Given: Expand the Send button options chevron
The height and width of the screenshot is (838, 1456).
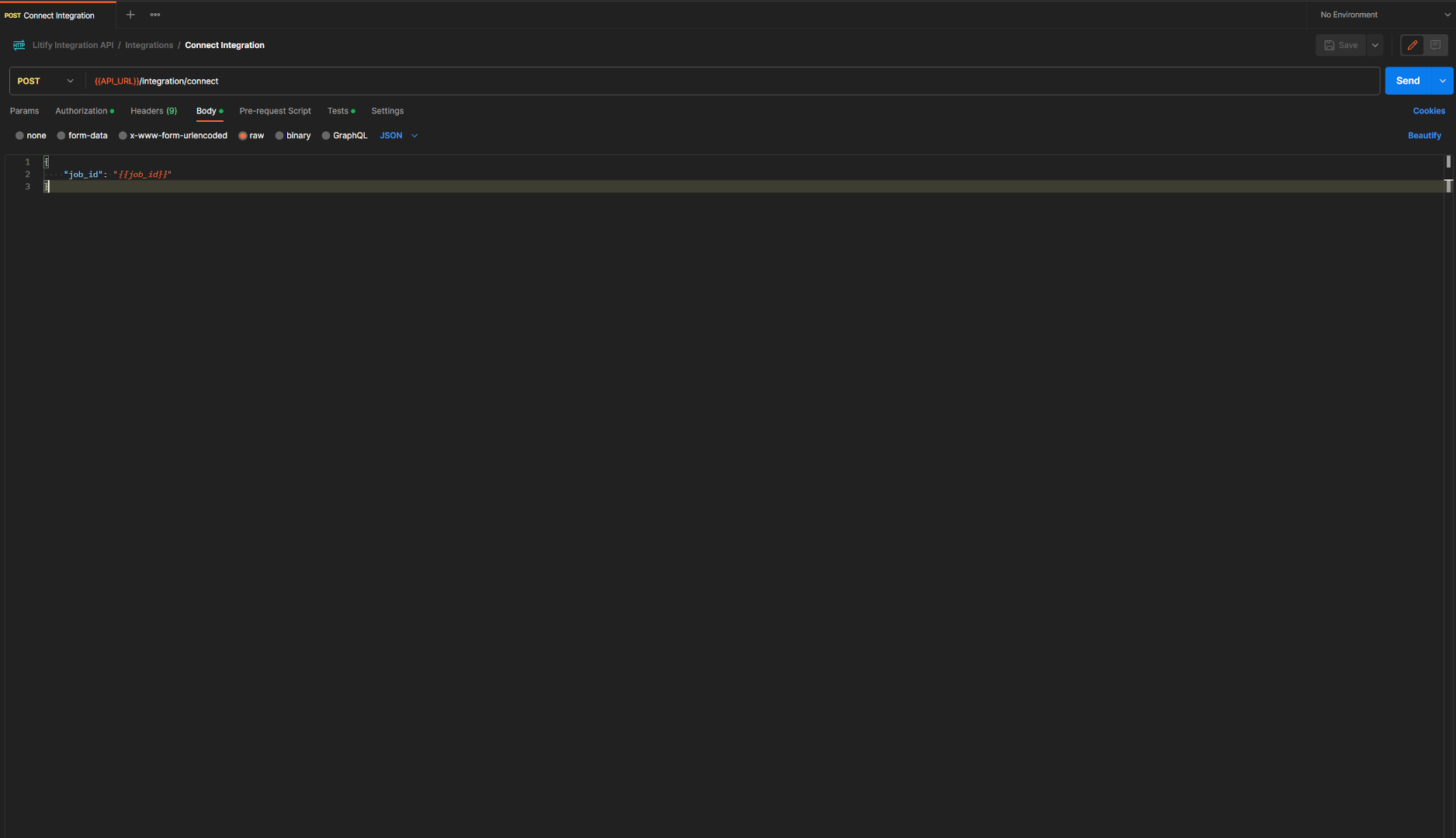Looking at the screenshot, I should 1443,81.
